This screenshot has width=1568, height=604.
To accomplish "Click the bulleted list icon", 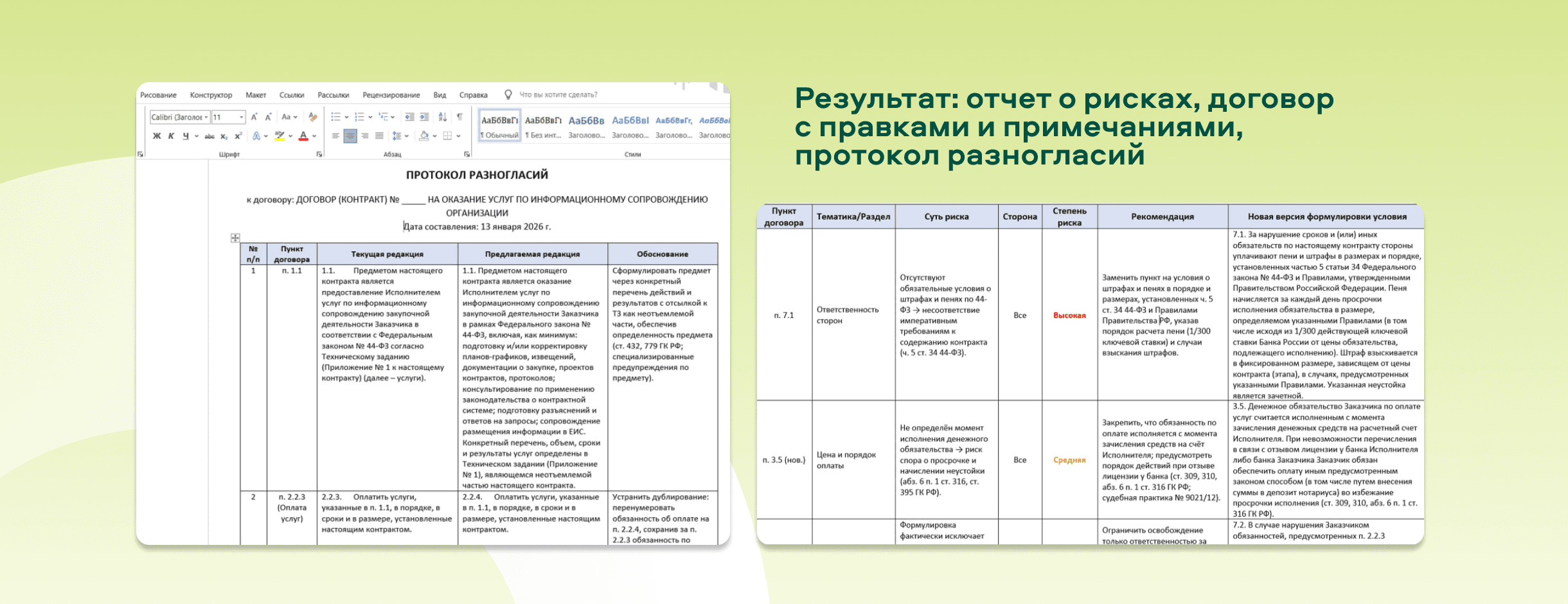I will pyautogui.click(x=335, y=117).
